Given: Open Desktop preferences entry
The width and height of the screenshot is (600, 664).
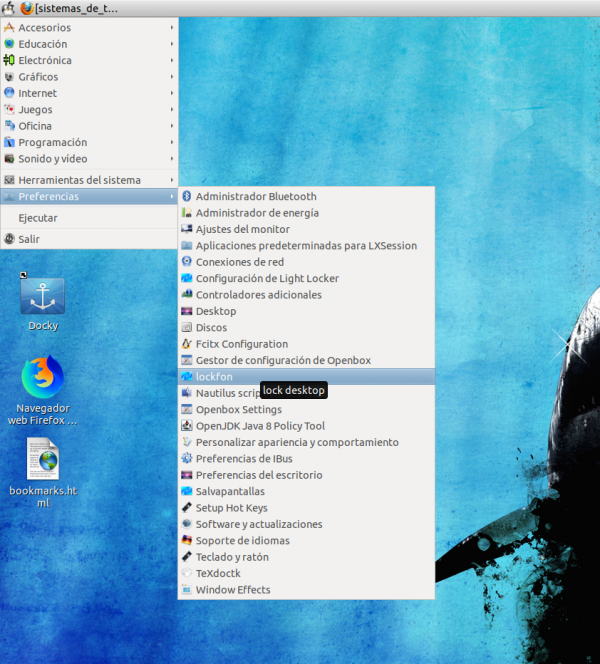Looking at the screenshot, I should [x=307, y=311].
